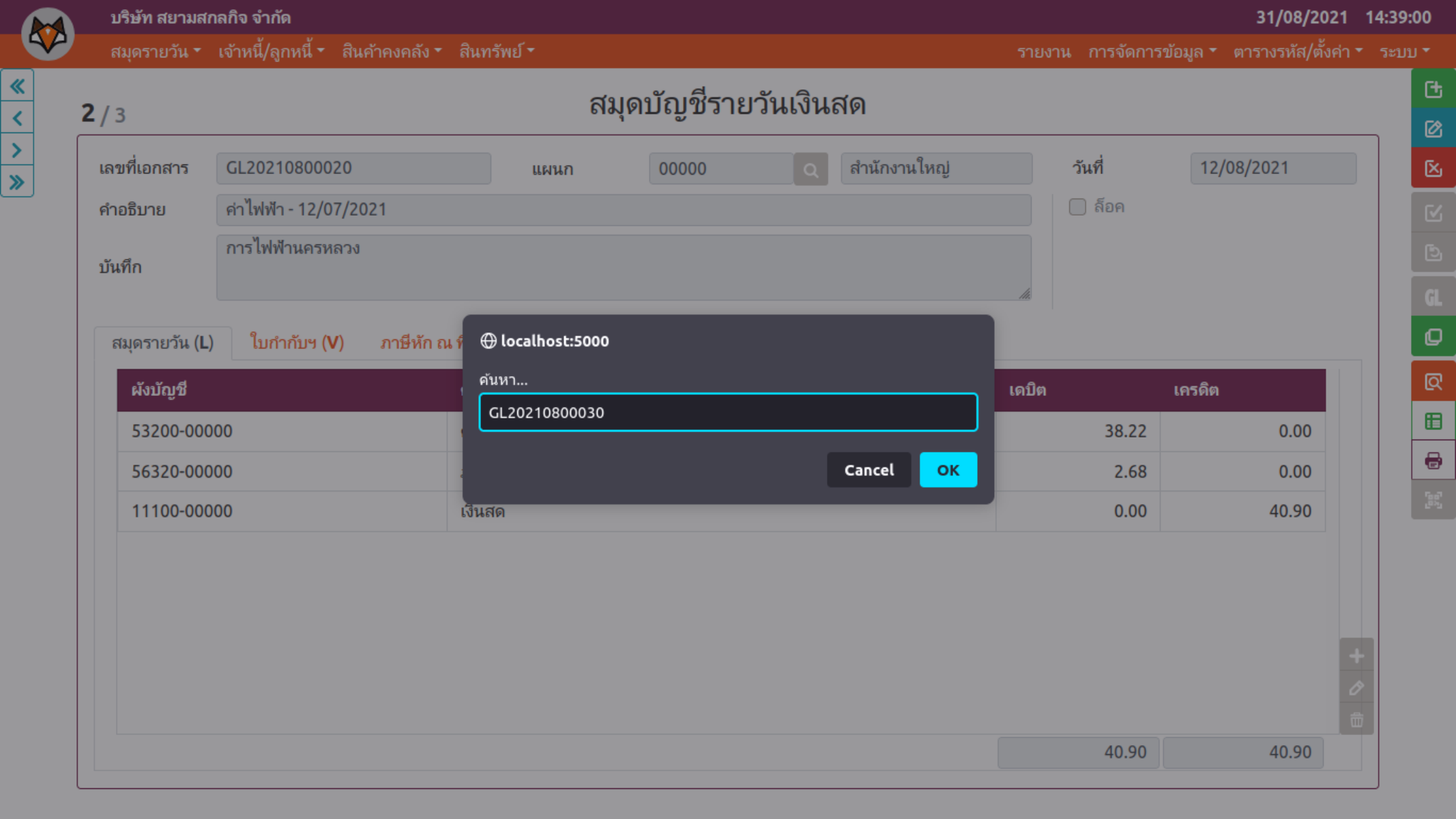
Task: Go to next record chevron
Action: point(18,150)
